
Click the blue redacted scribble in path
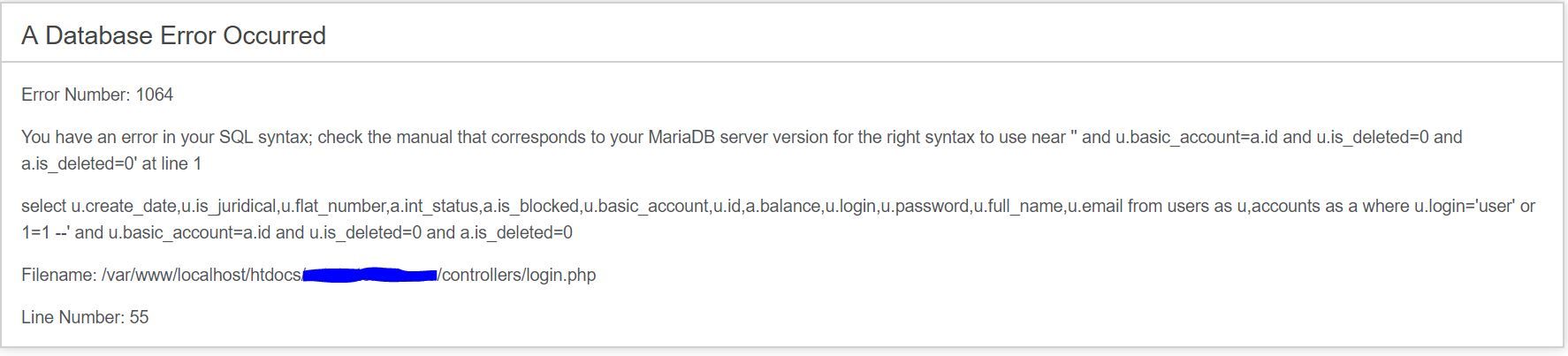point(369,275)
